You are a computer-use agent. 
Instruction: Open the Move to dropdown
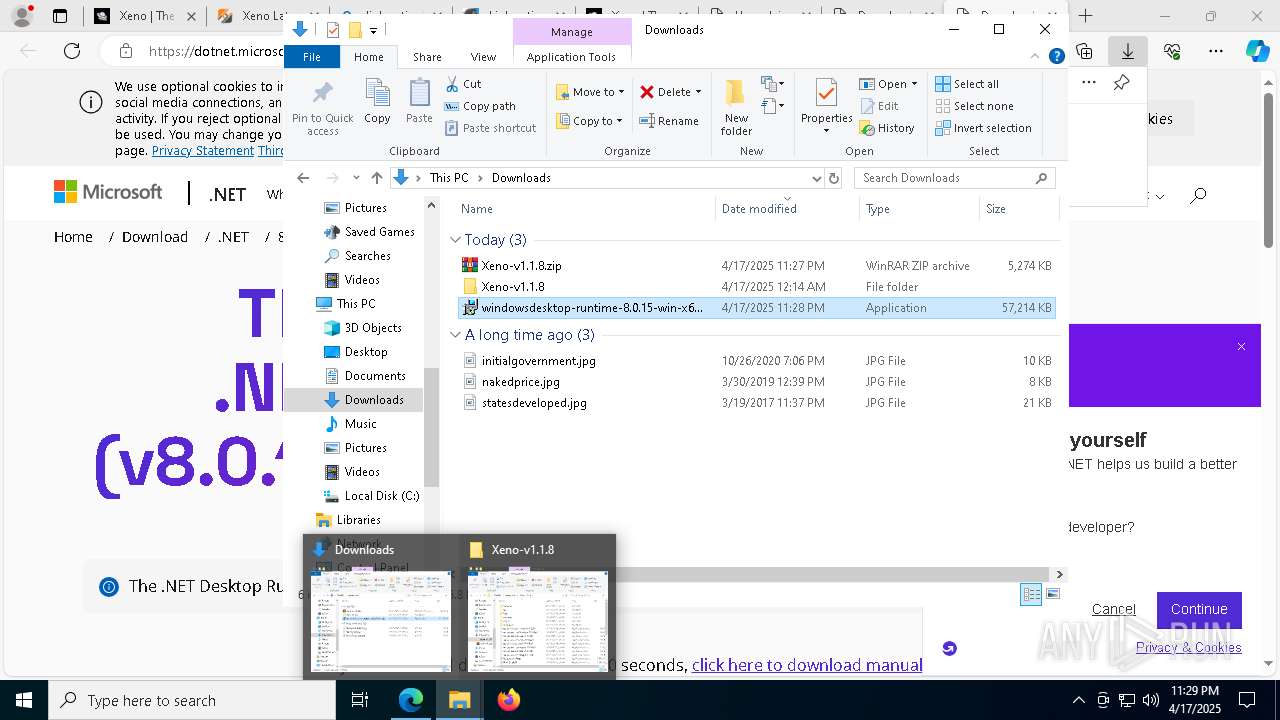coord(590,92)
